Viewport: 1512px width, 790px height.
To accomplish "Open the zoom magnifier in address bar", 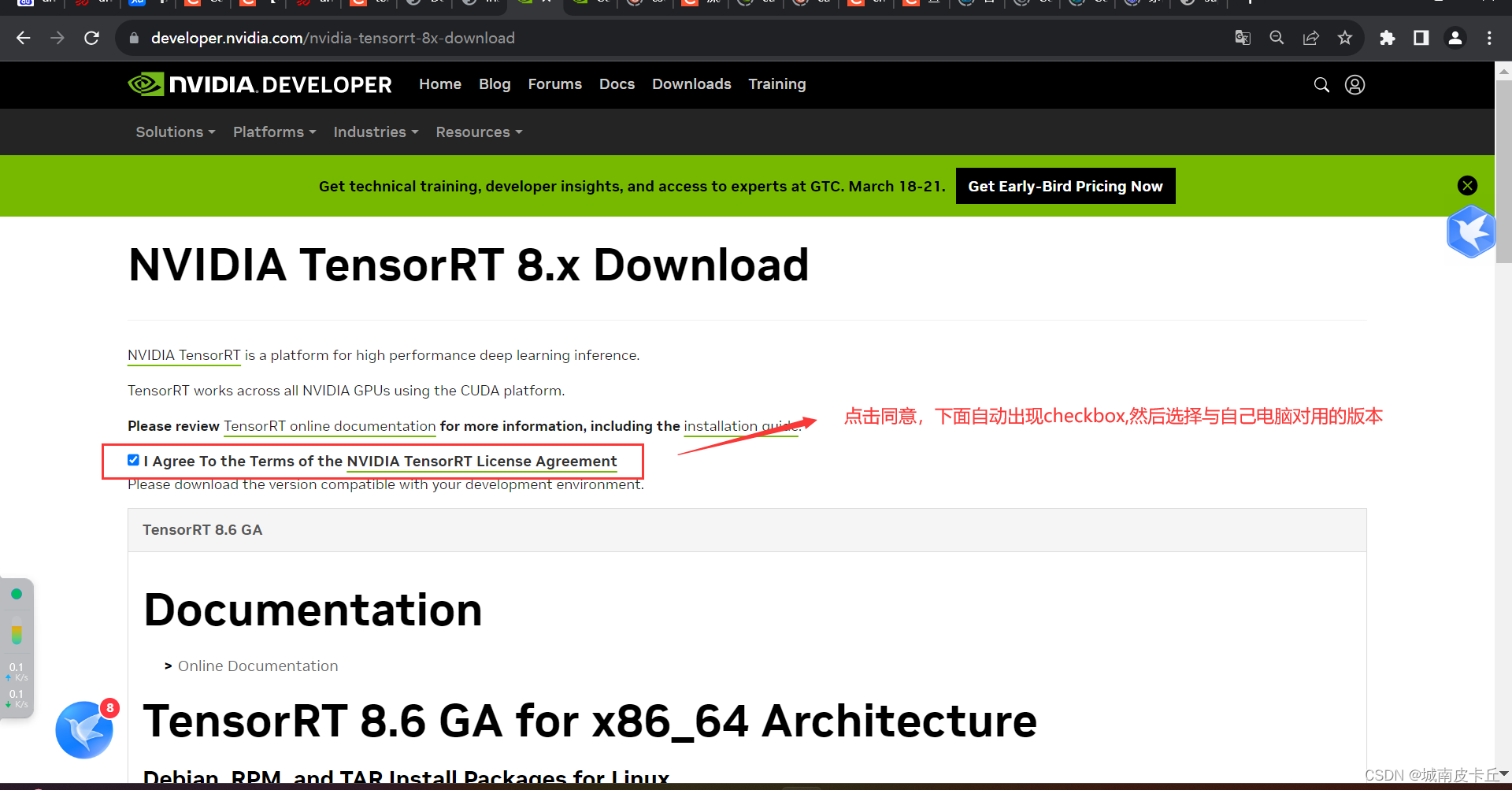I will [1277, 38].
